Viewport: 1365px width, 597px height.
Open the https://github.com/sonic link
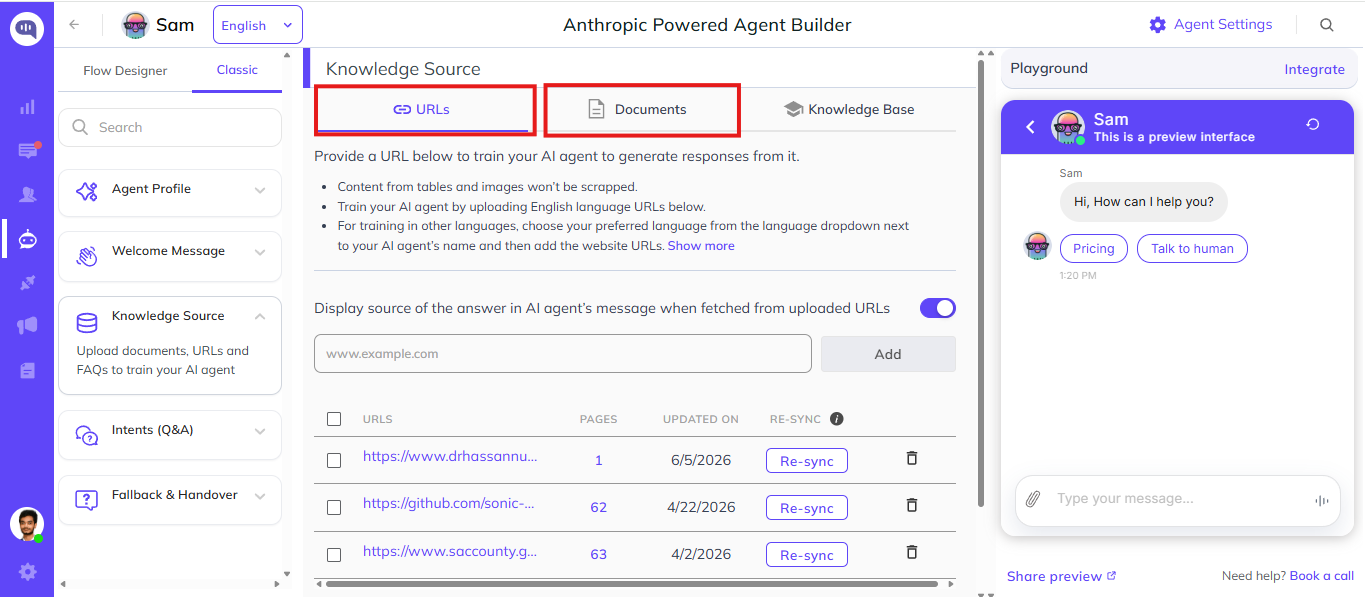(449, 503)
